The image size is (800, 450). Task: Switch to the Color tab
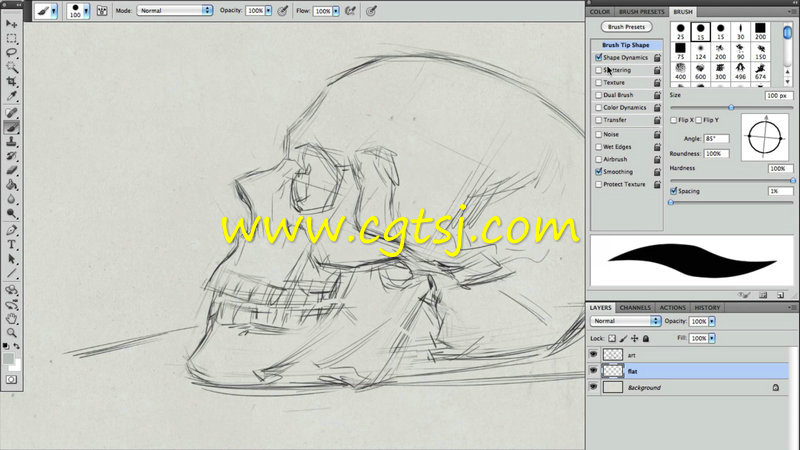(600, 12)
